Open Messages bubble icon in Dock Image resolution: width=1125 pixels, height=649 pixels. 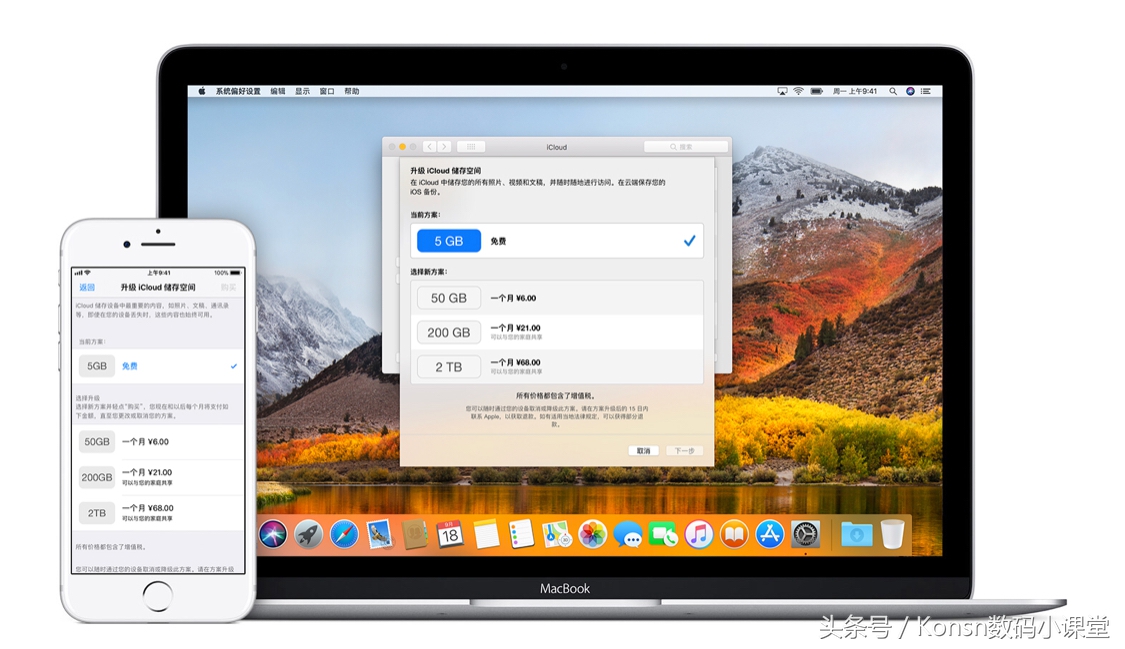tap(628, 534)
